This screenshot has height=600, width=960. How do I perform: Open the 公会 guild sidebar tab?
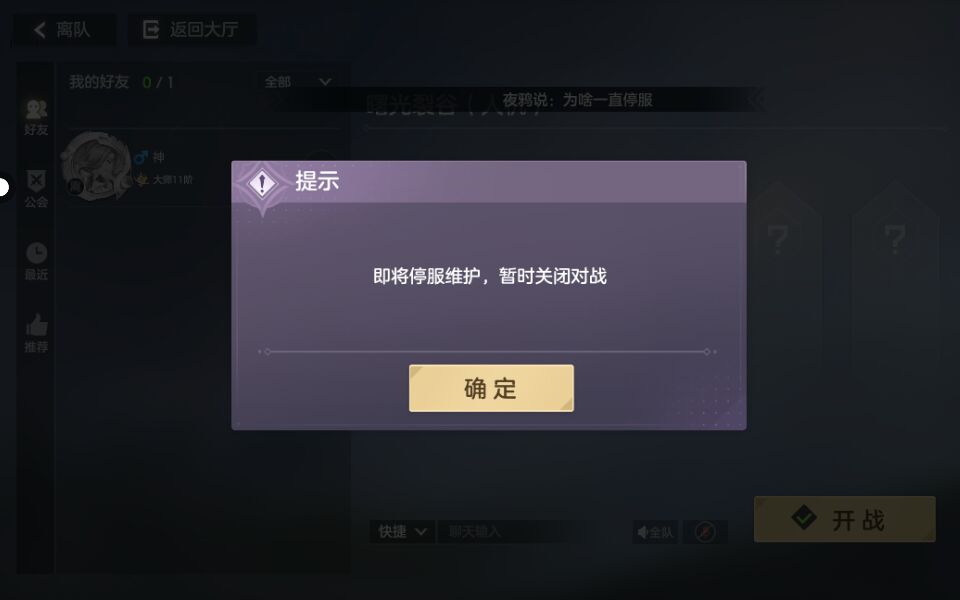pyautogui.click(x=36, y=189)
